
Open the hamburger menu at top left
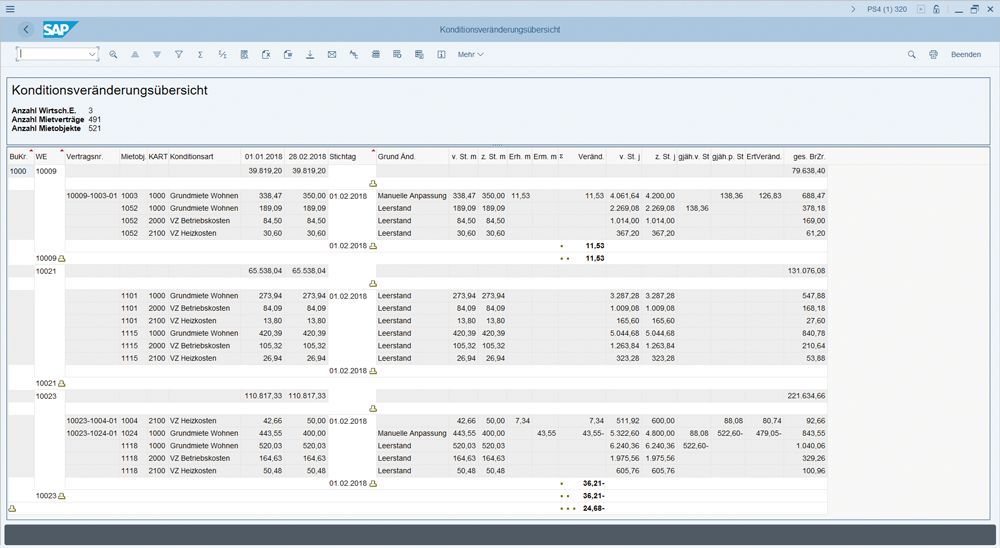click(9, 9)
